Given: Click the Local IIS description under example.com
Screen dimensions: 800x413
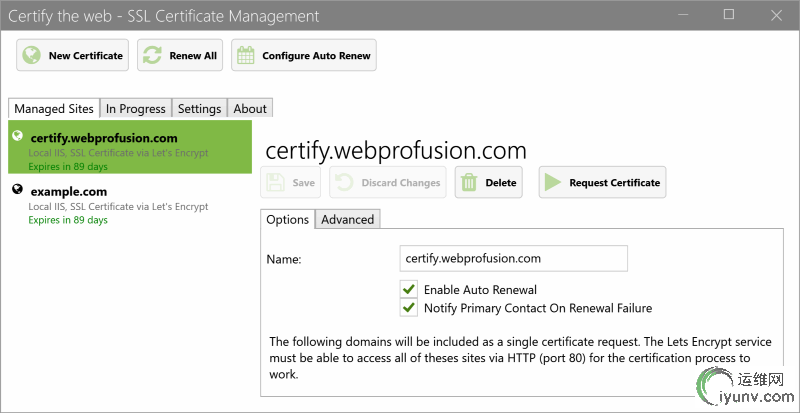Looking at the screenshot, I should pos(118,207).
